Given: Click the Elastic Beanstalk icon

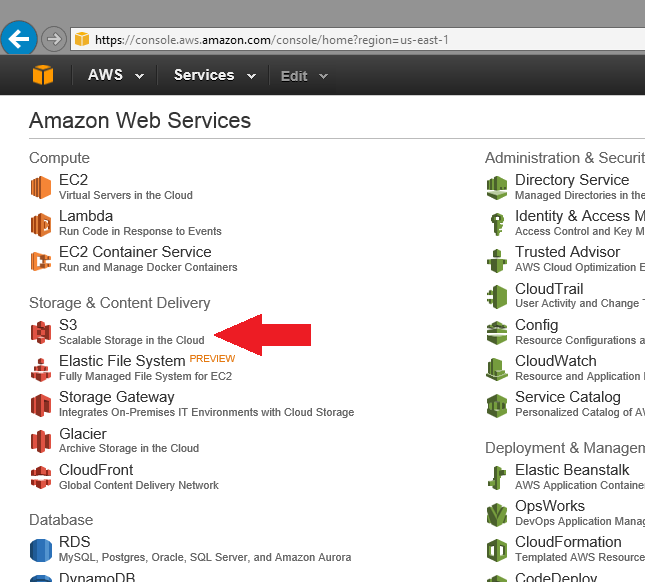Looking at the screenshot, I should [x=497, y=478].
